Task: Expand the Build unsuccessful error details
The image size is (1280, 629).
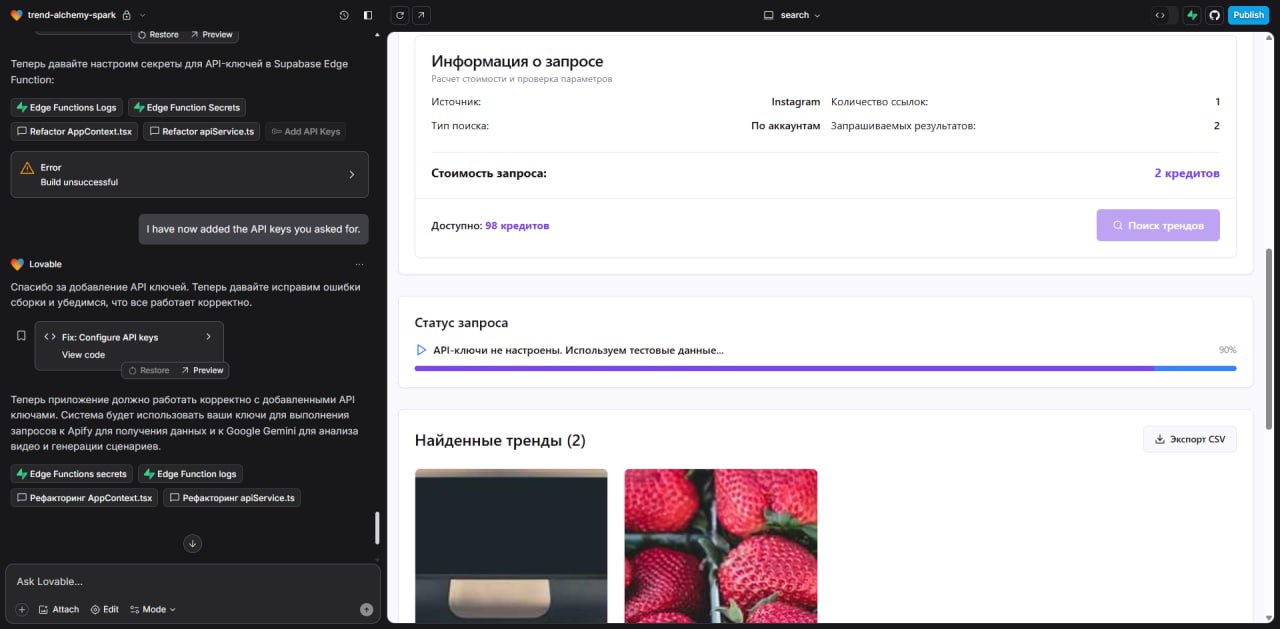Action: [x=352, y=173]
